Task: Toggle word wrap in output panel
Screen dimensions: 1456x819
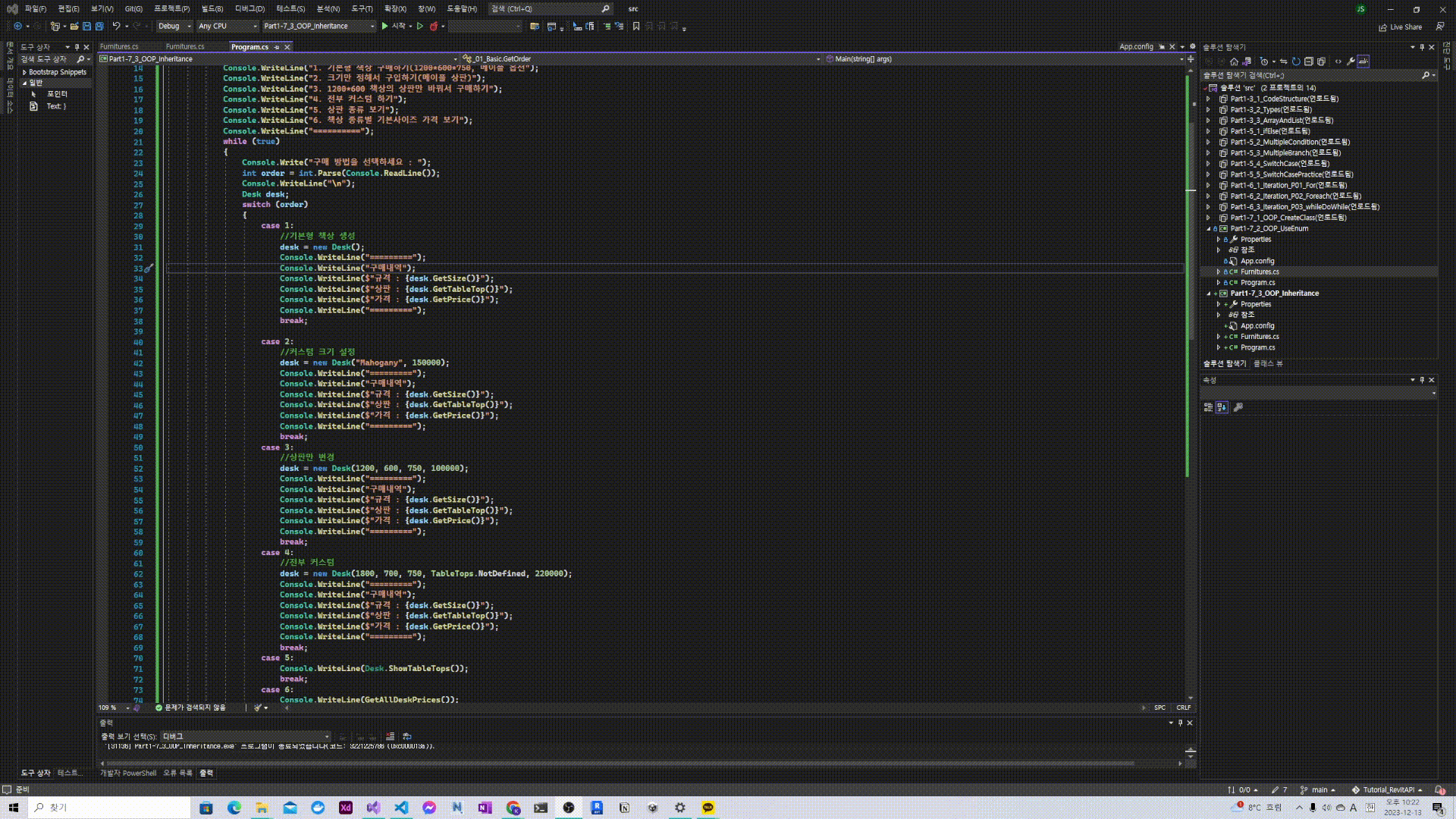Action: [407, 736]
